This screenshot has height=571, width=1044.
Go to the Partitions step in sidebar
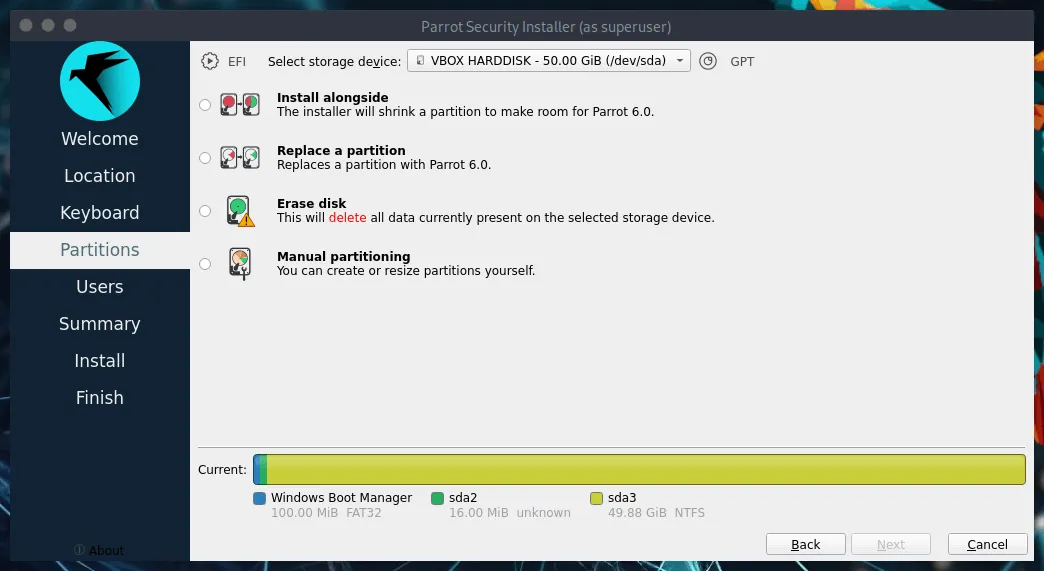click(x=100, y=250)
